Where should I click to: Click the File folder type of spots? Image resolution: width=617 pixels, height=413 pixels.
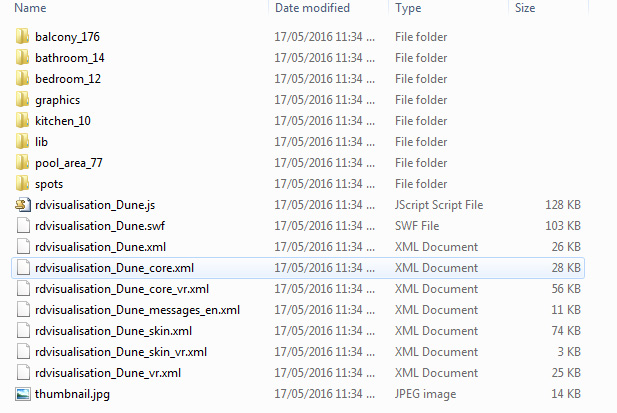click(x=421, y=184)
